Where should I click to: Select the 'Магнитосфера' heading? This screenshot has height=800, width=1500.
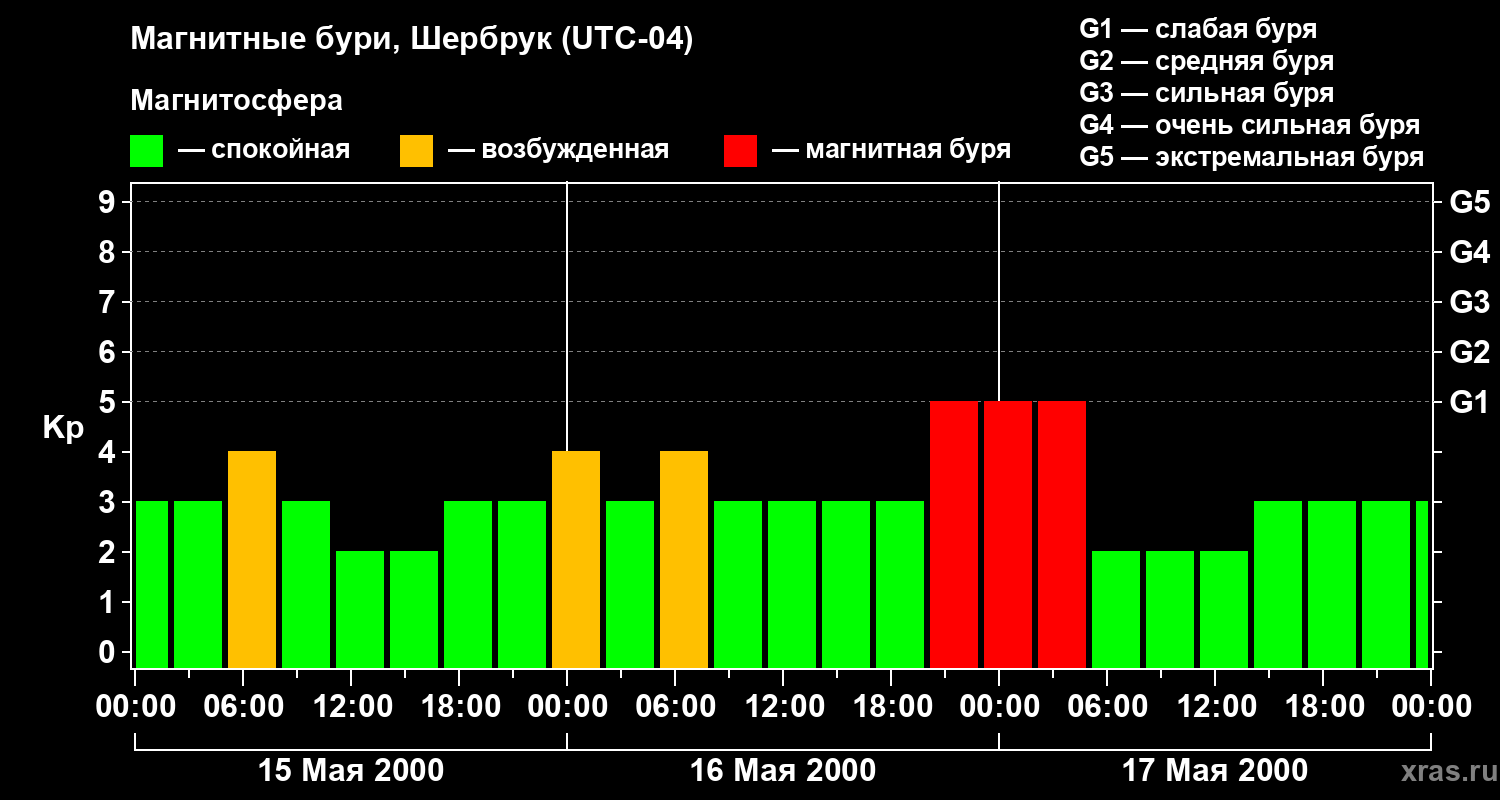[x=236, y=101]
